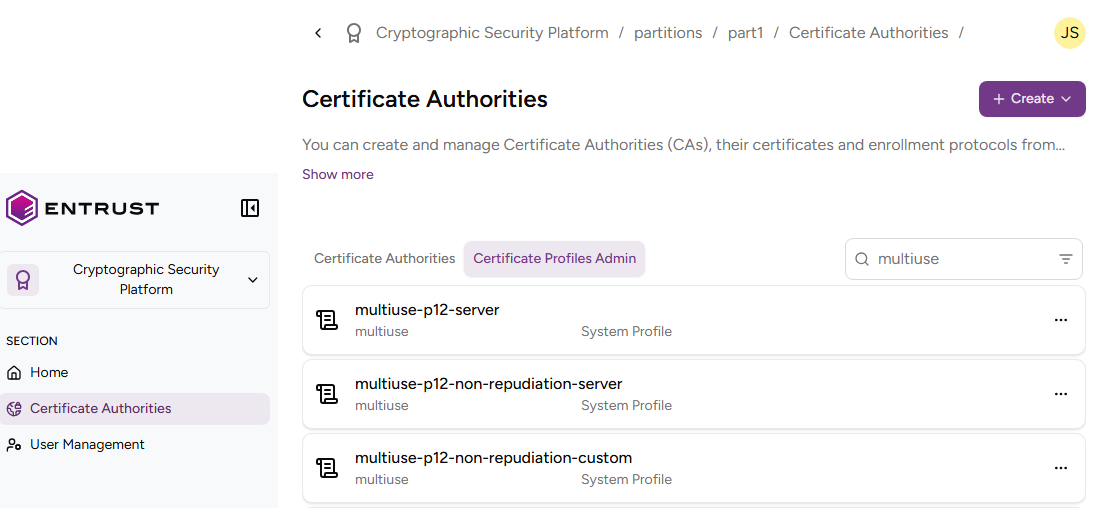Click the partitions breadcrumb link
This screenshot has width=1098, height=508.
point(667,33)
